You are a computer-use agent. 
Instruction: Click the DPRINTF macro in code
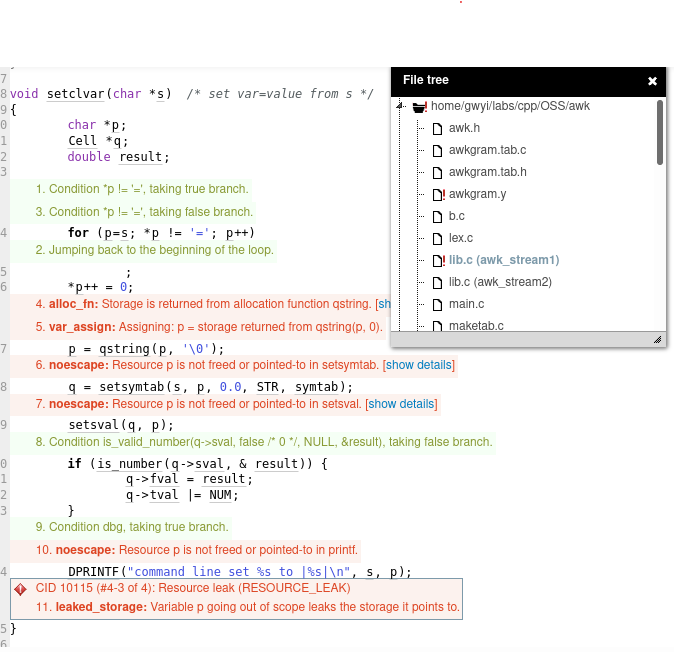coord(94,572)
